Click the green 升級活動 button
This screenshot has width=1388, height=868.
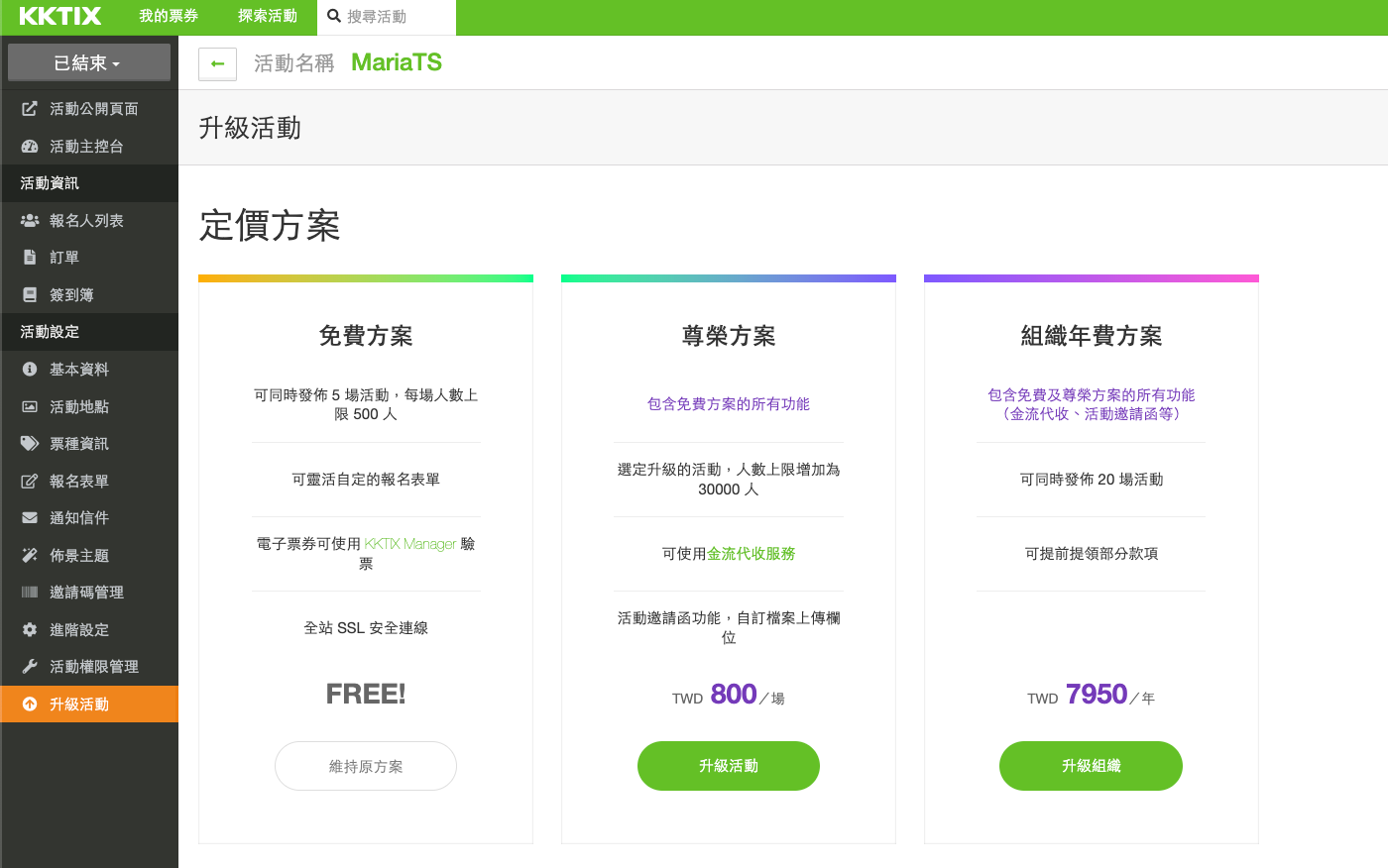[x=728, y=766]
